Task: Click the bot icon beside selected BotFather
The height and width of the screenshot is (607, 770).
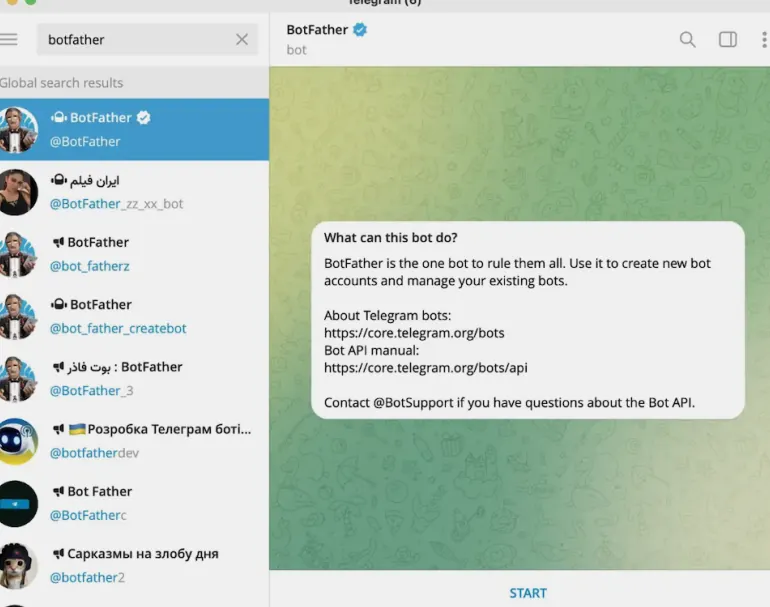Action: coord(58,117)
